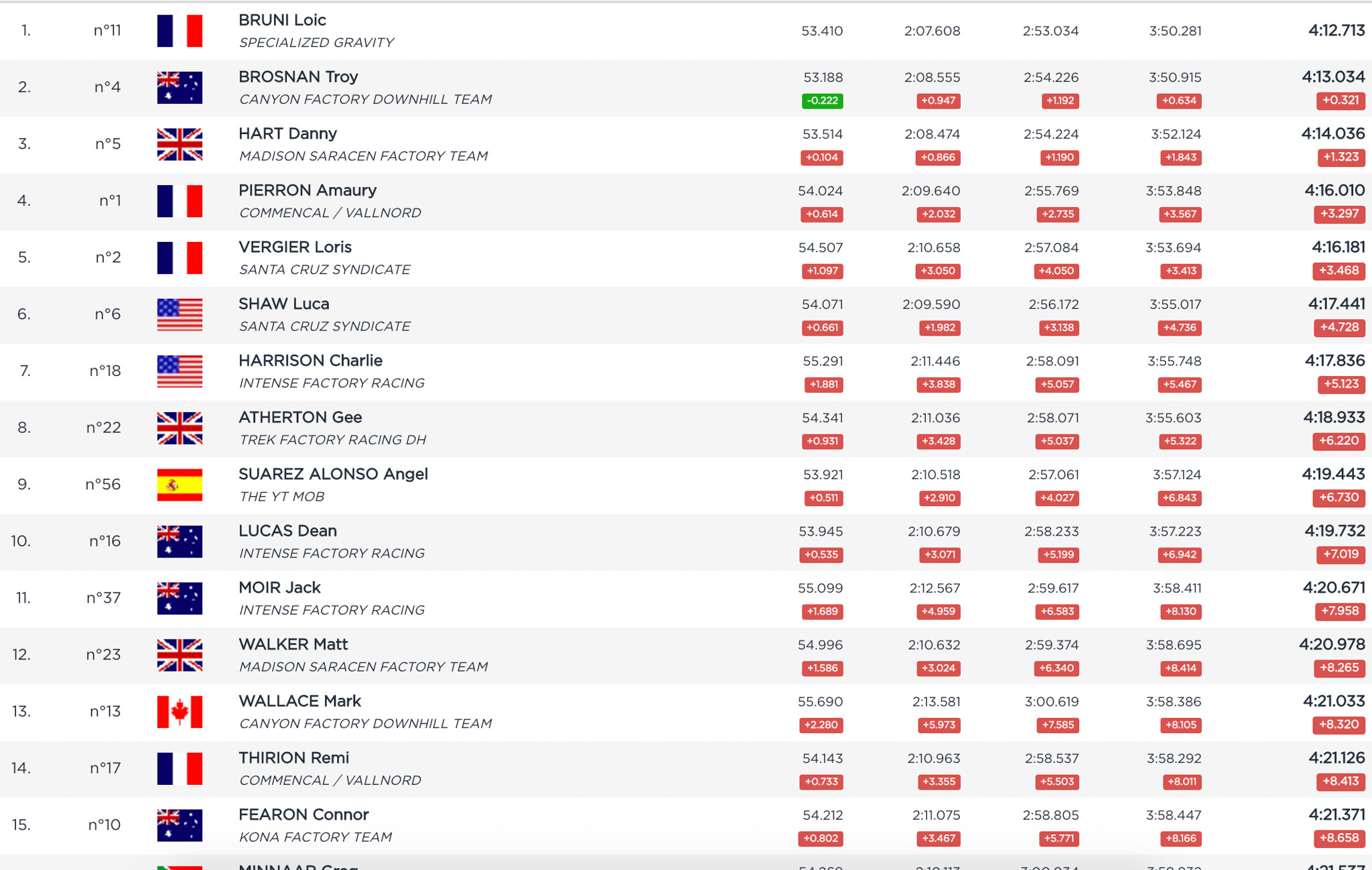Click the US flag beside HARRISON Charlie
1372x870 pixels.
[x=180, y=371]
